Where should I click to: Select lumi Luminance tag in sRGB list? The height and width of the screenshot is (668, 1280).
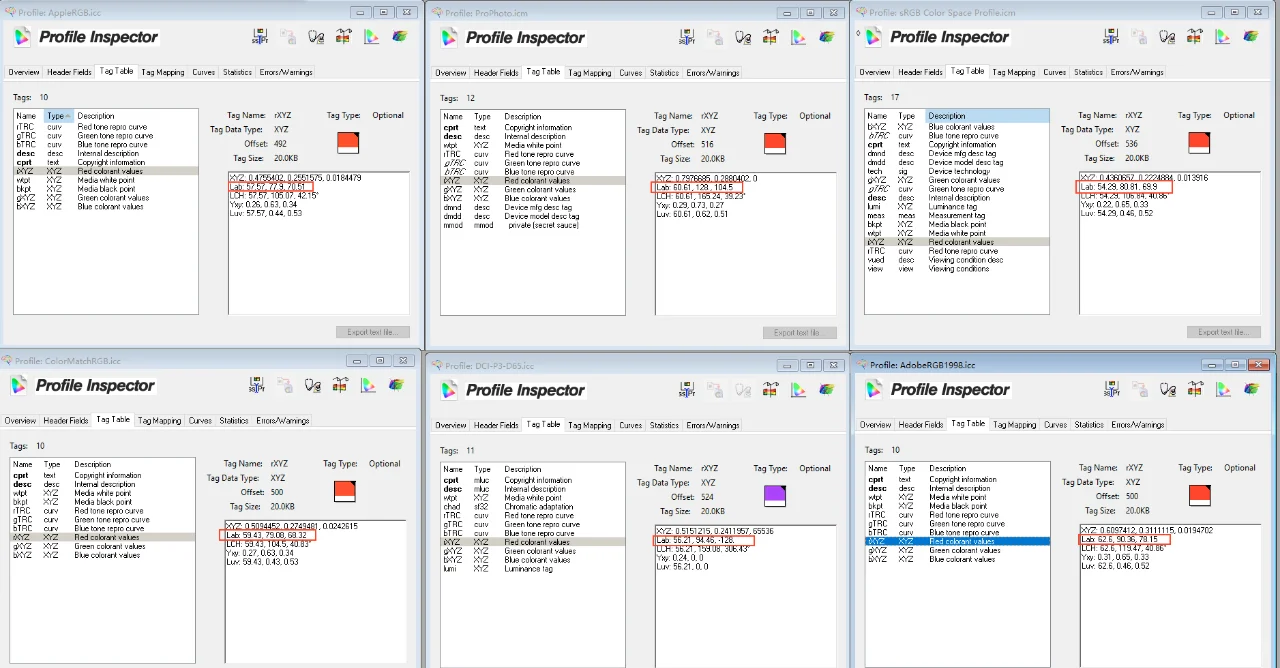pos(957,206)
